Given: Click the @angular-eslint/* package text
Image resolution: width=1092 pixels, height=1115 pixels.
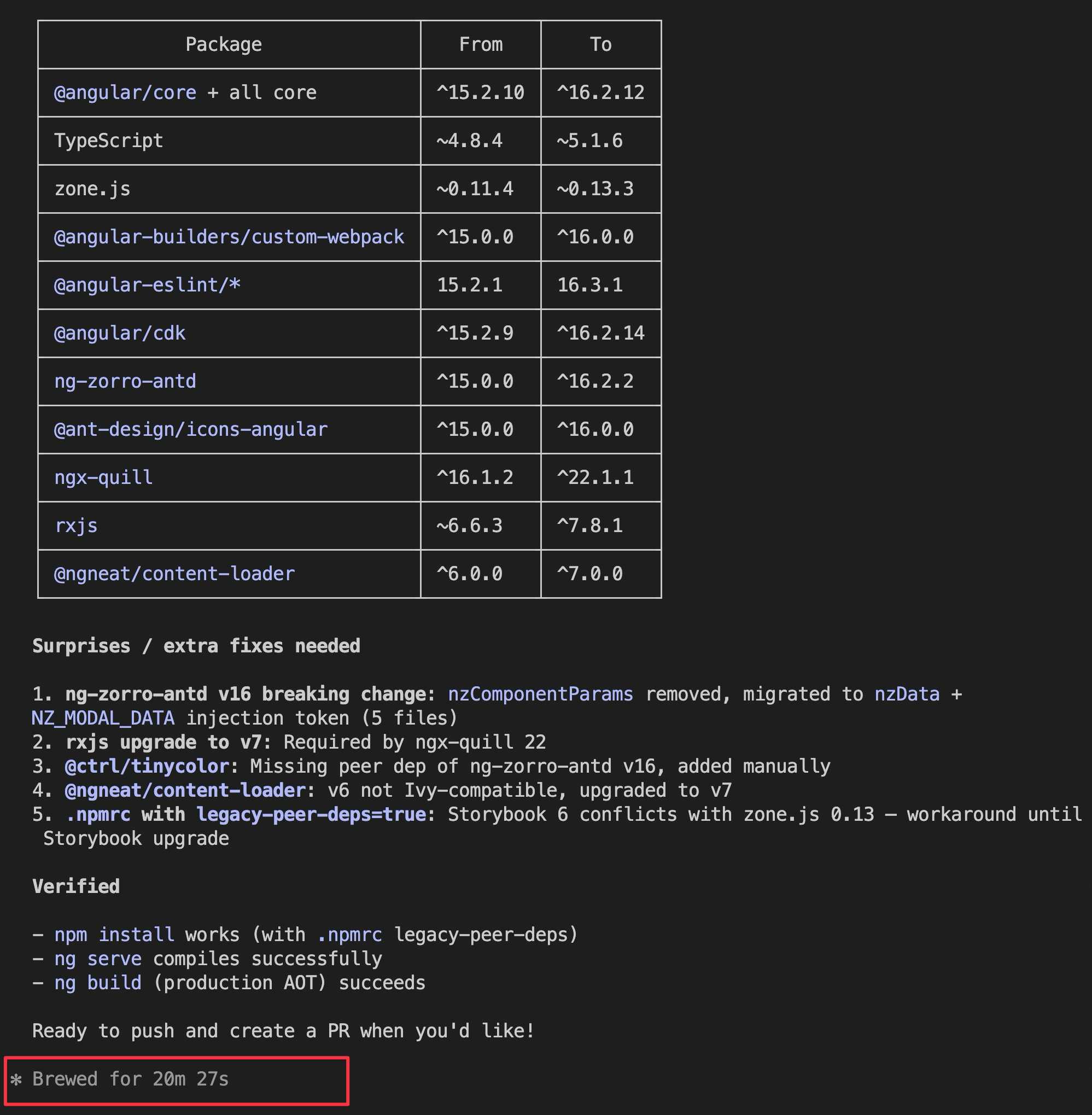Looking at the screenshot, I should 146,285.
